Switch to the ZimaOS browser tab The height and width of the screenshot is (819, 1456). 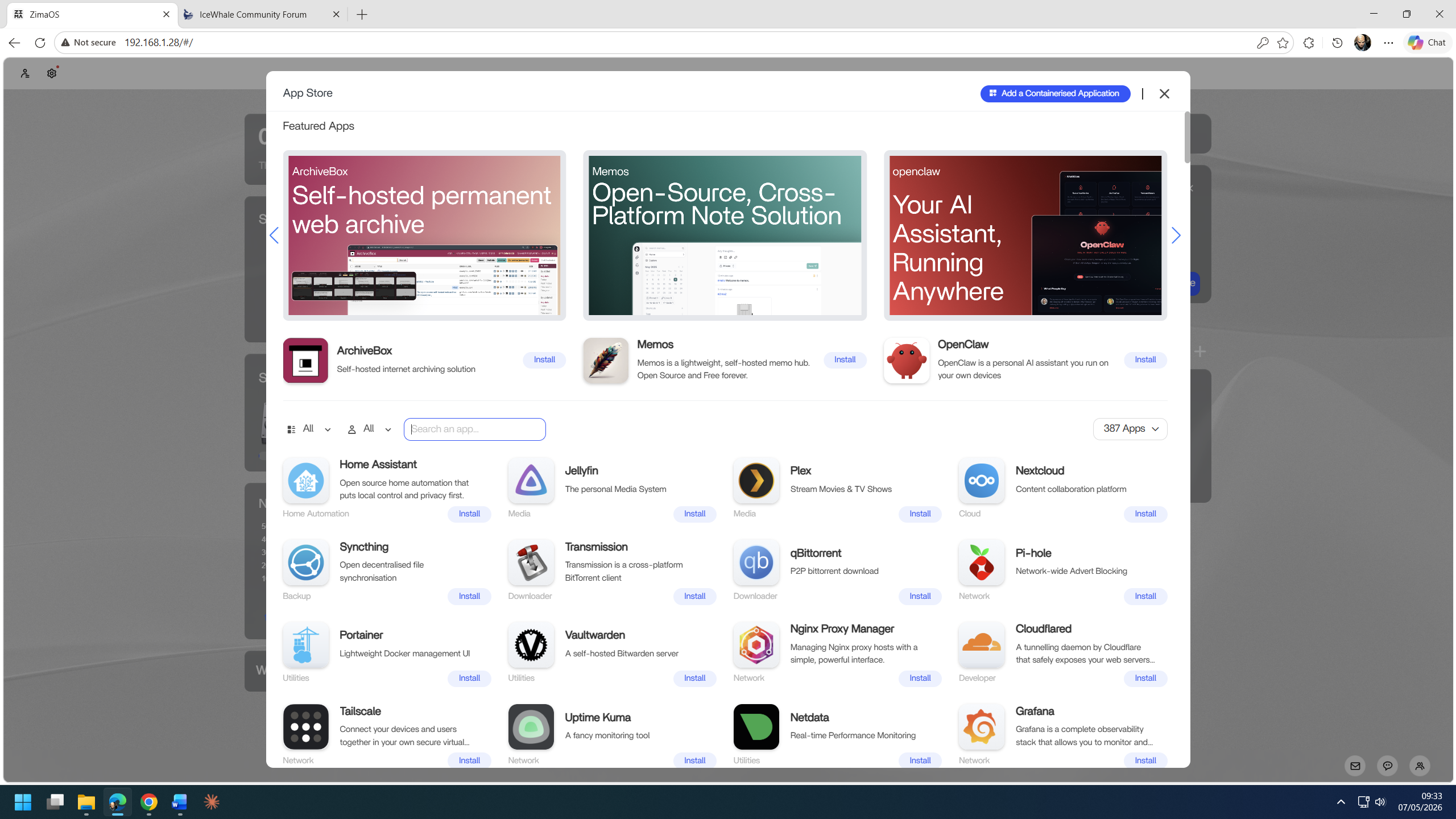(x=92, y=14)
